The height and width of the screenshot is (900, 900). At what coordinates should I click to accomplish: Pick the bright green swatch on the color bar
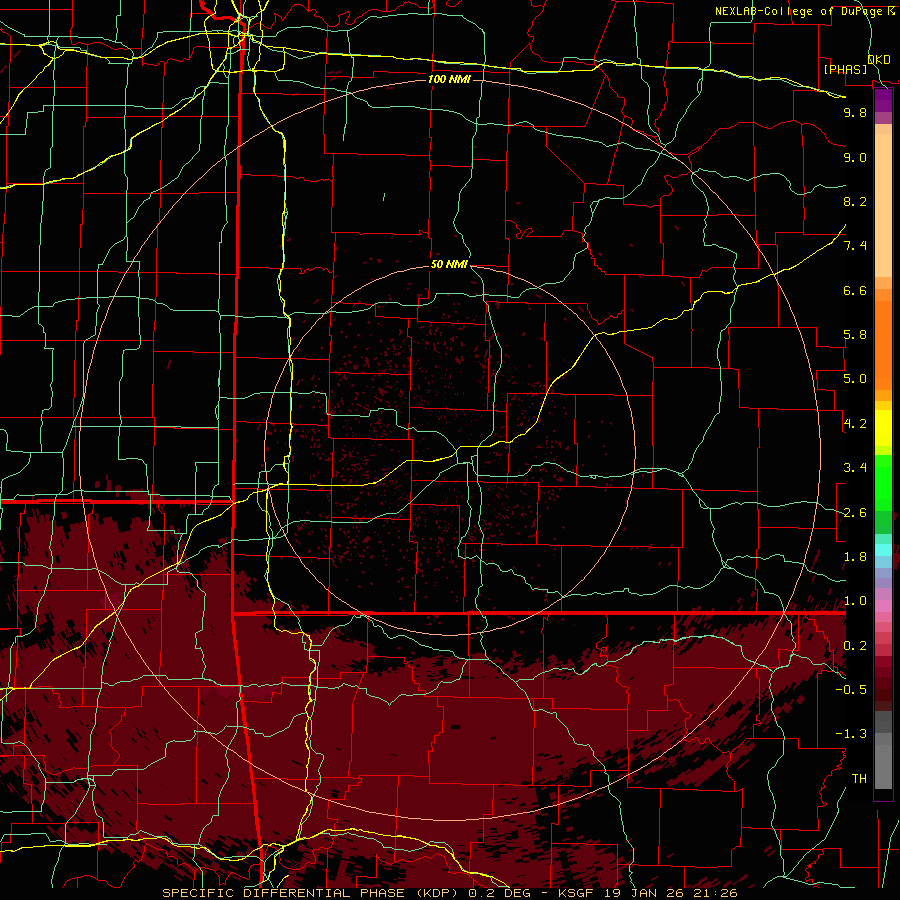(x=883, y=482)
